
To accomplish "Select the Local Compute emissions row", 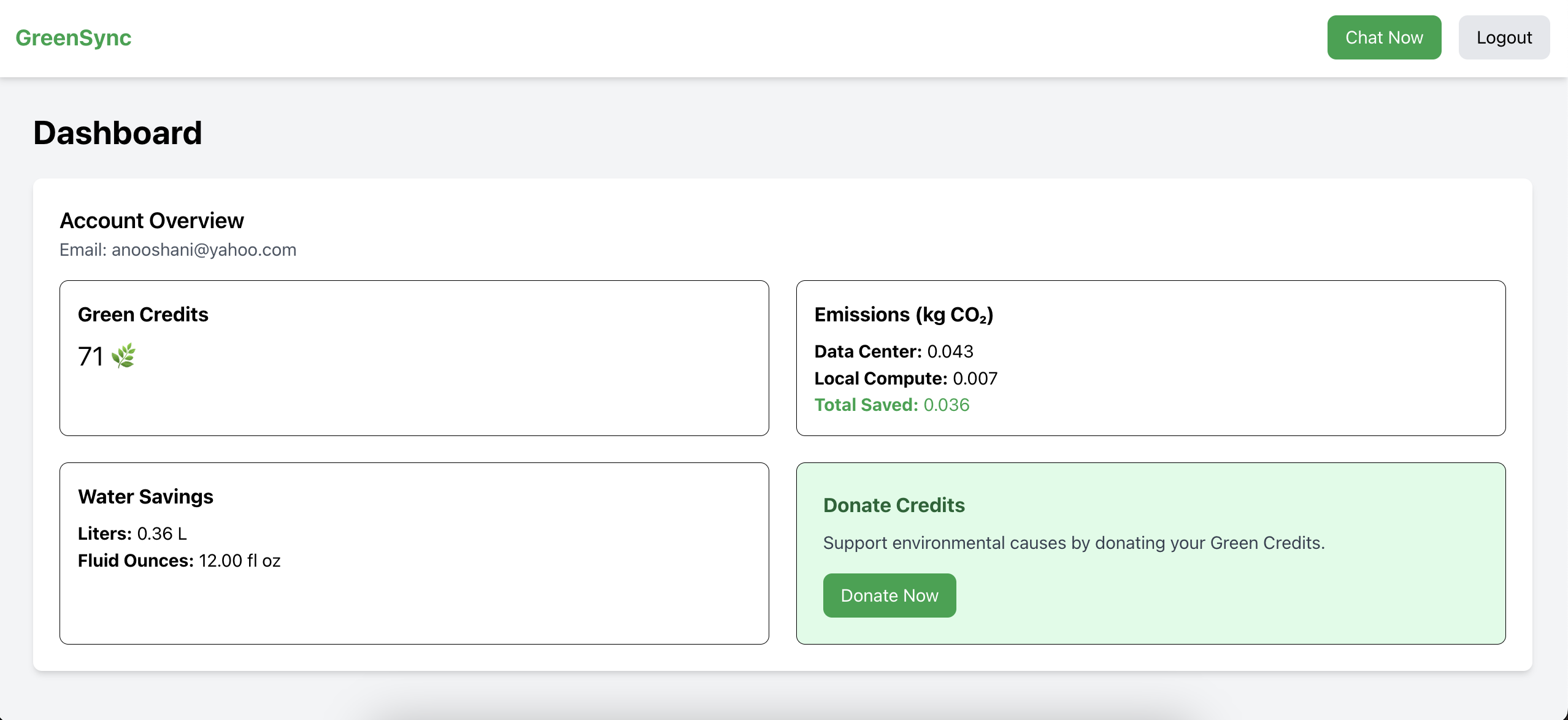I will pyautogui.click(x=905, y=378).
